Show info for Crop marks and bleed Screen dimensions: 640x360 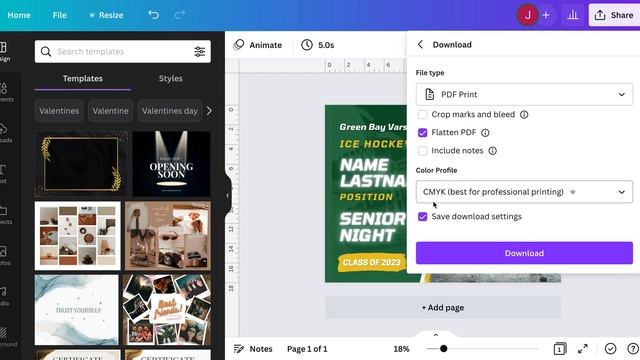pyautogui.click(x=524, y=115)
